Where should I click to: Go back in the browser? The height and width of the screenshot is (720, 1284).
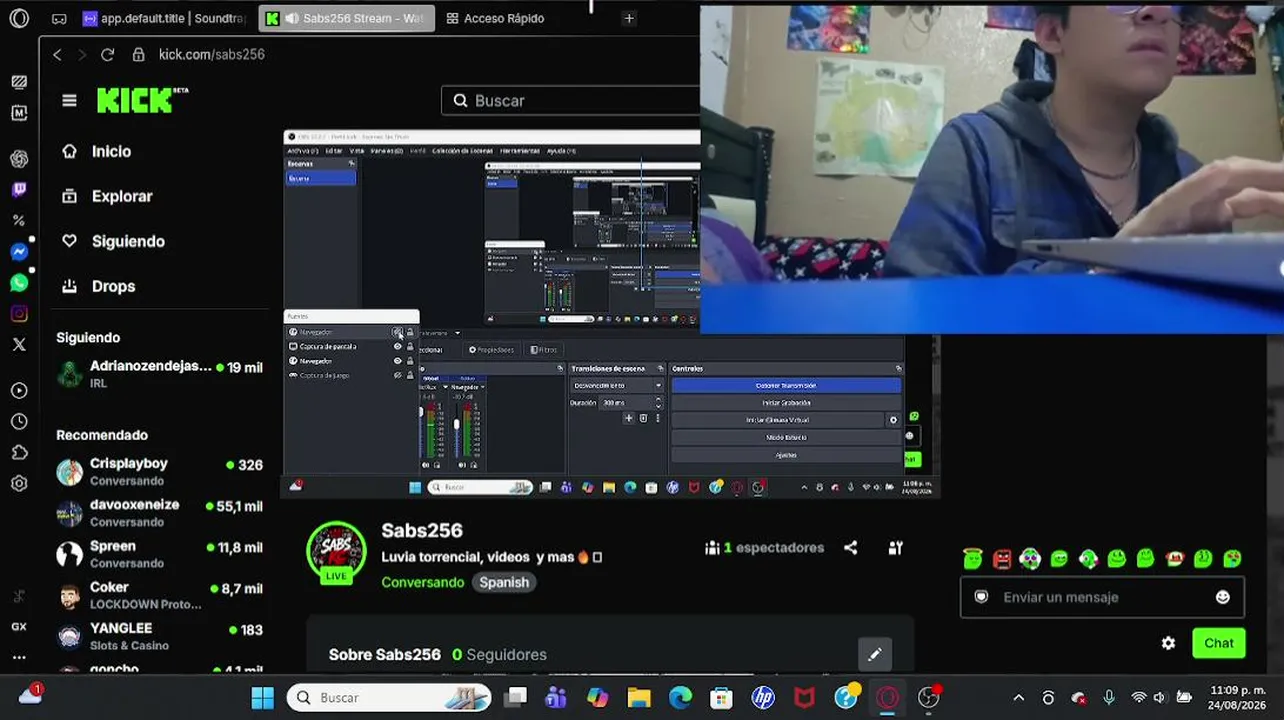pyautogui.click(x=57, y=55)
